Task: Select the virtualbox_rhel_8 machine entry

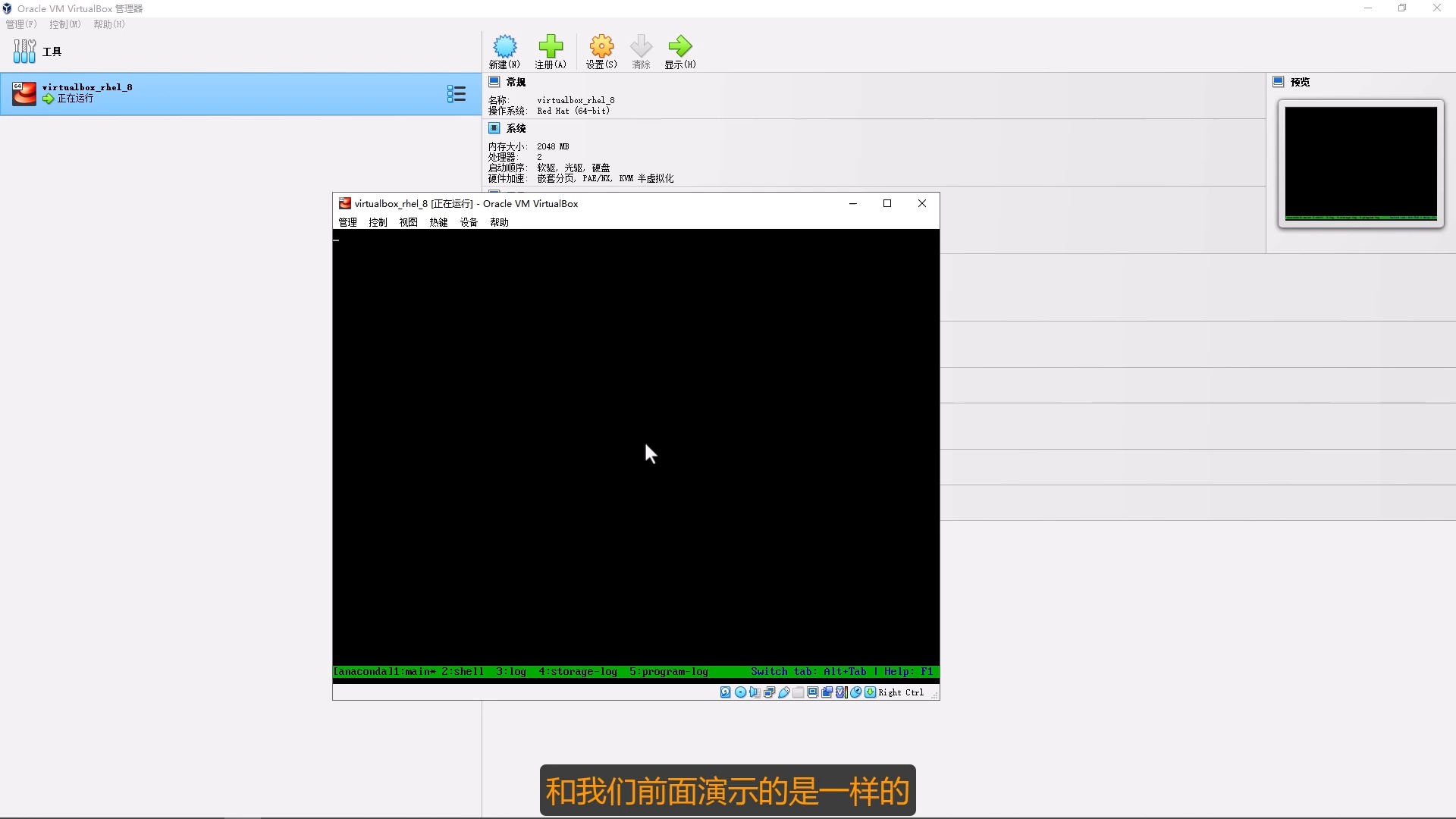Action: (152, 93)
